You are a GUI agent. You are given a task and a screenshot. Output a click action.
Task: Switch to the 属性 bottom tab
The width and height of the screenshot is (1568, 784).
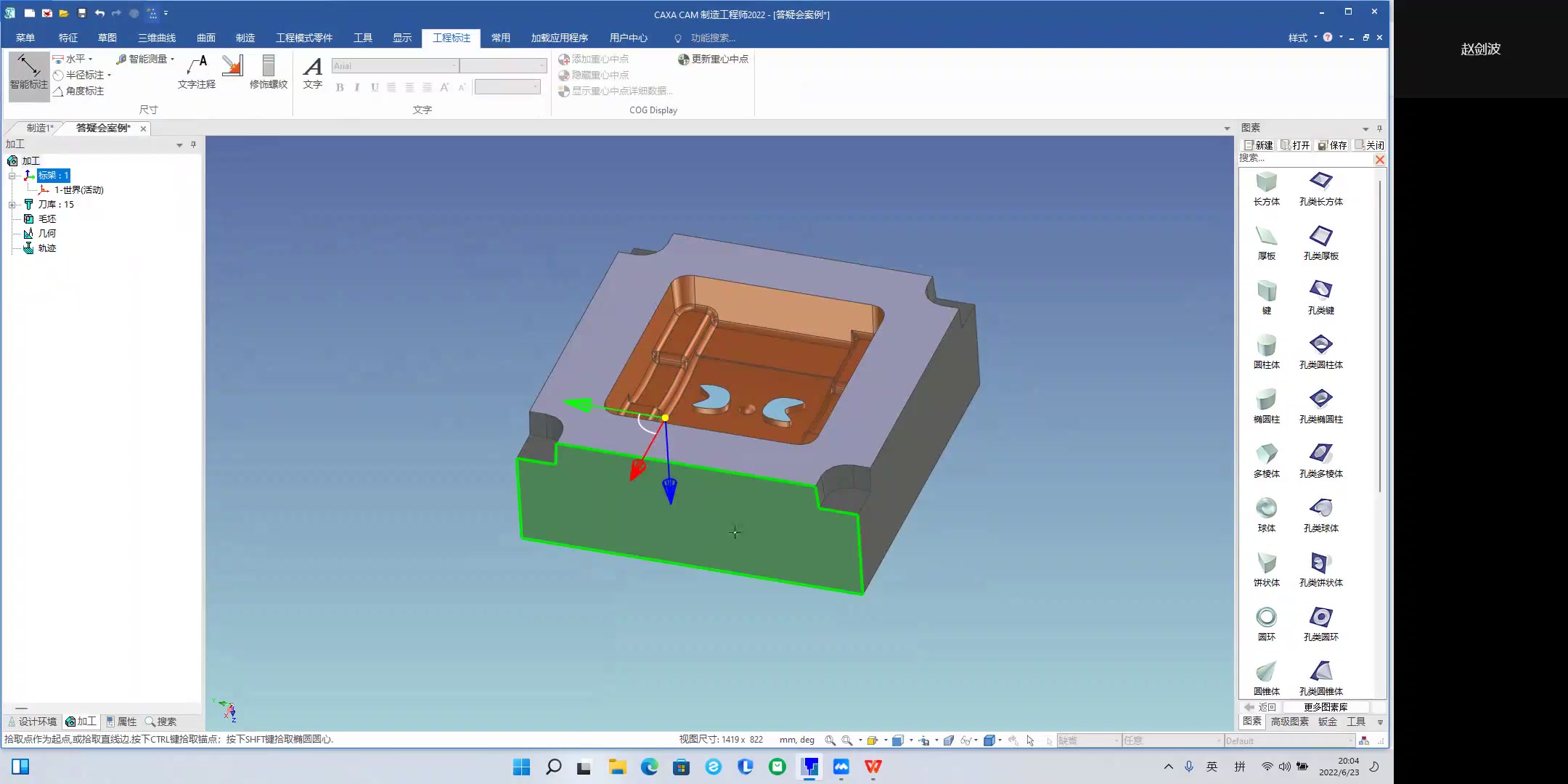[x=121, y=722]
